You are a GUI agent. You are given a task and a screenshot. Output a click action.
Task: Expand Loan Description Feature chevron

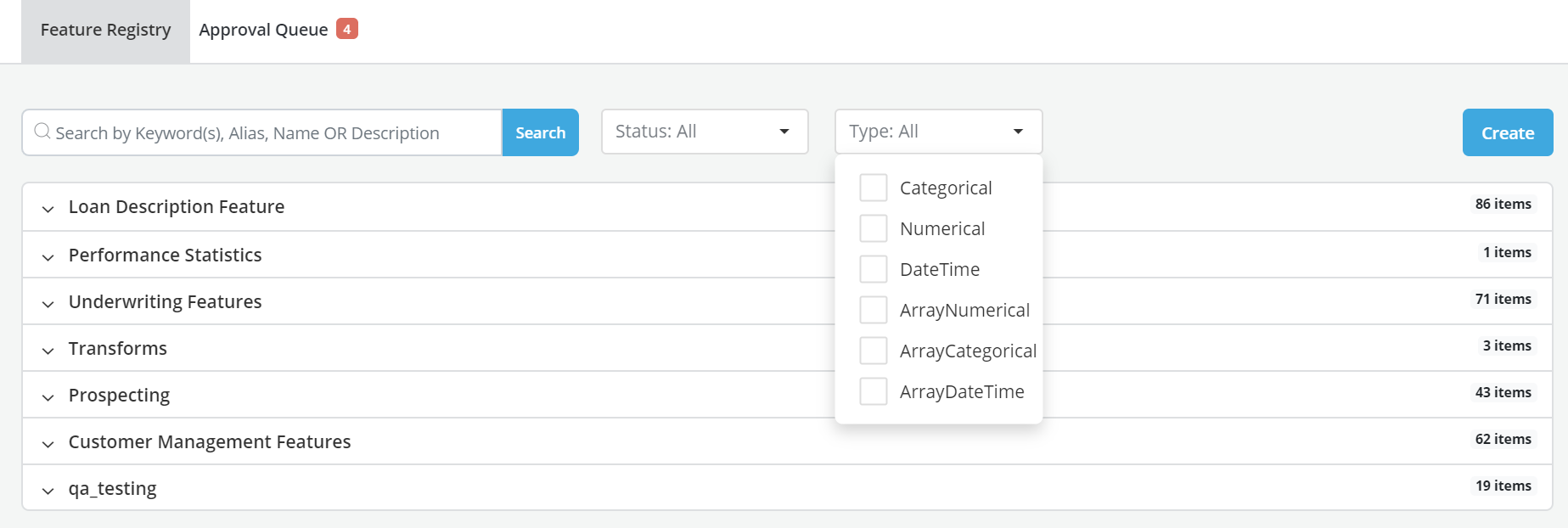(x=48, y=209)
